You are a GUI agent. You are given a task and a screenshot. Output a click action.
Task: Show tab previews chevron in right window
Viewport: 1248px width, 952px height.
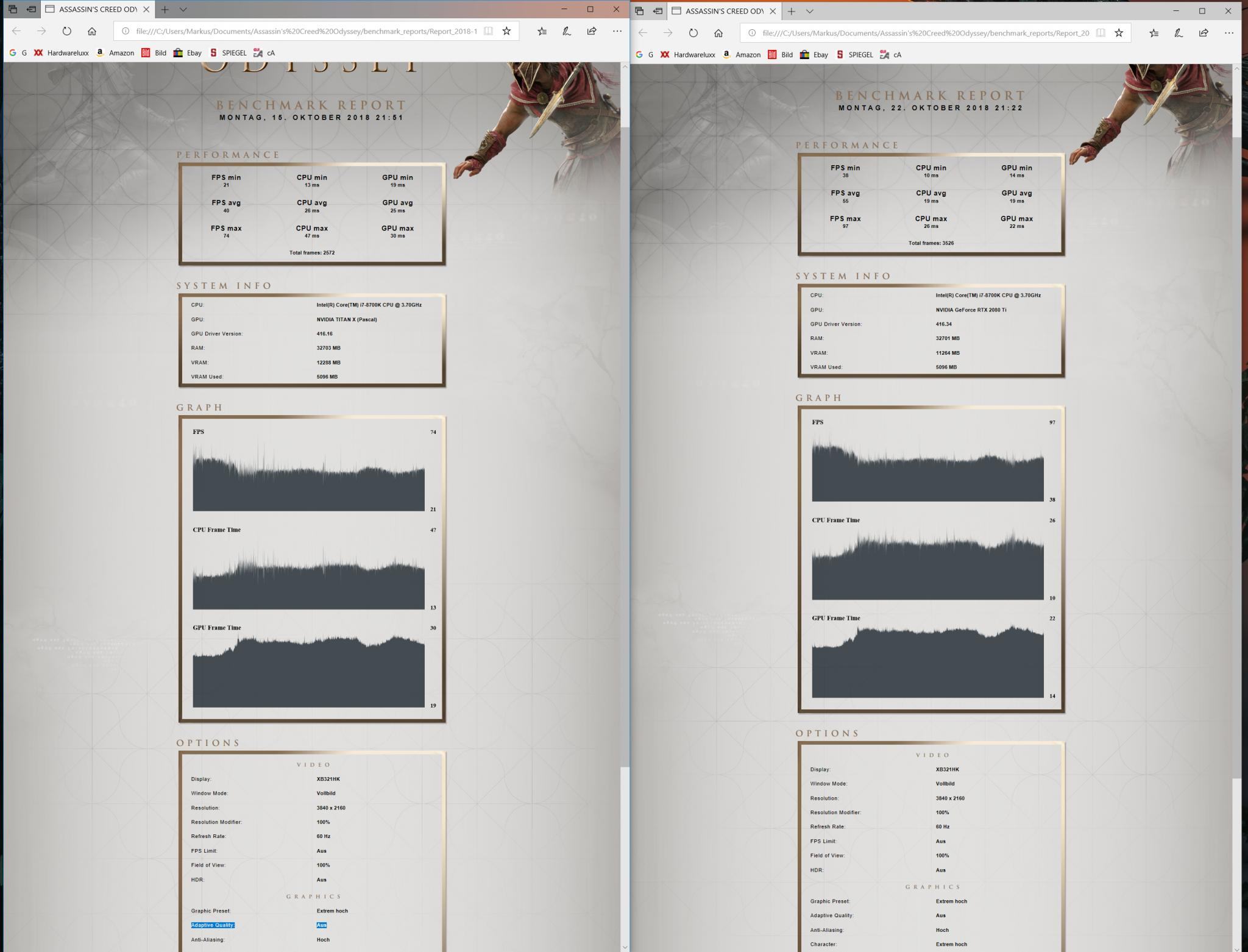pos(809,11)
